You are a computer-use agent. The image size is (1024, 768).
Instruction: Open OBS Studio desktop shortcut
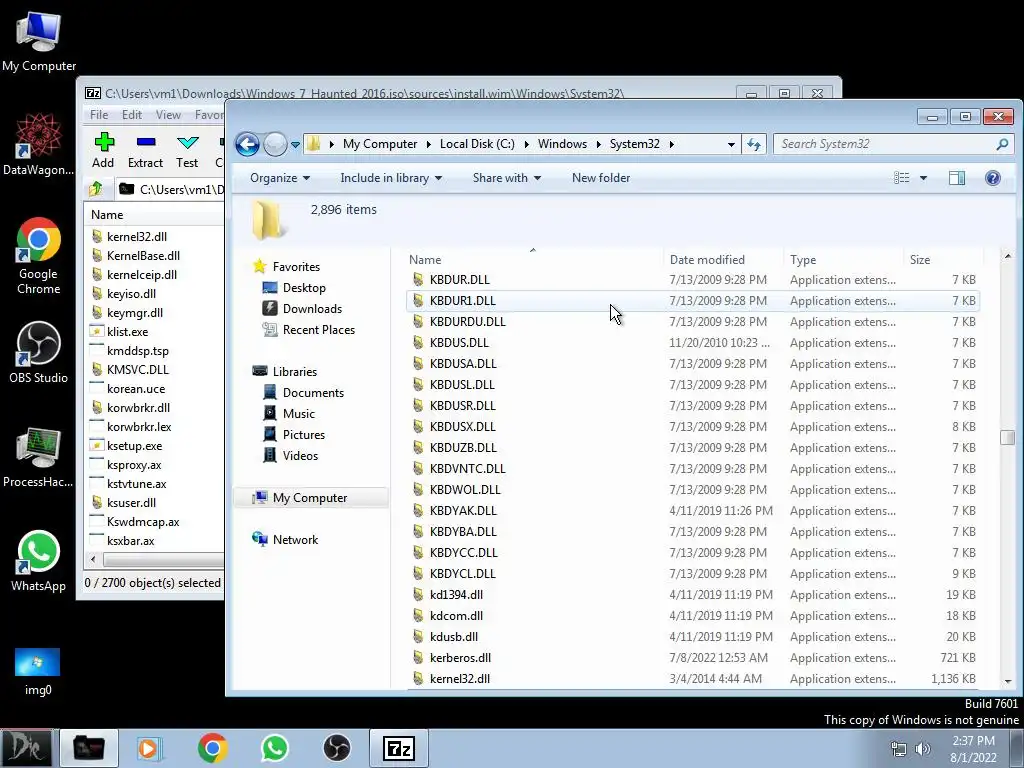39,353
